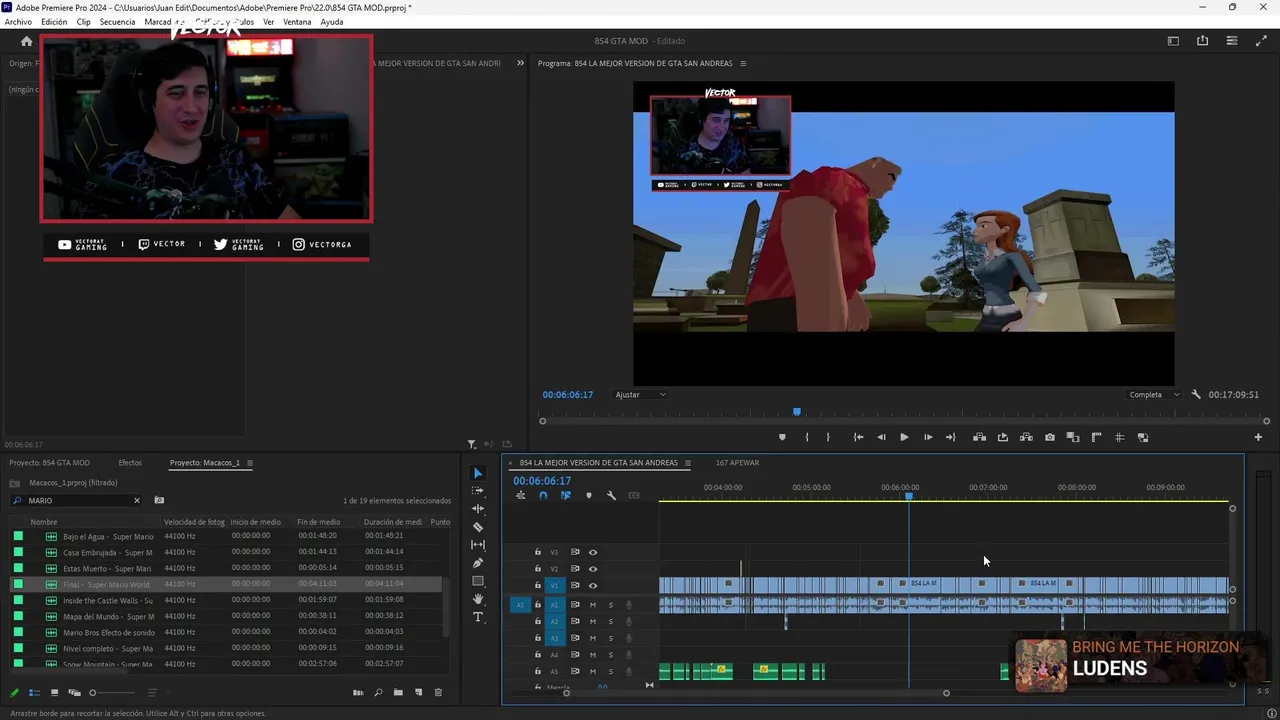This screenshot has width=1280, height=720.
Task: Step back one frame
Action: point(881,437)
